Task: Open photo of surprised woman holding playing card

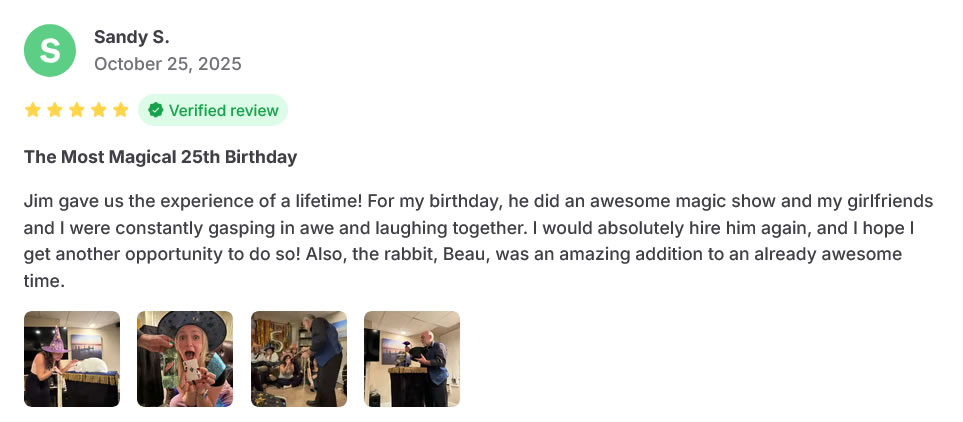Action: pos(185,359)
